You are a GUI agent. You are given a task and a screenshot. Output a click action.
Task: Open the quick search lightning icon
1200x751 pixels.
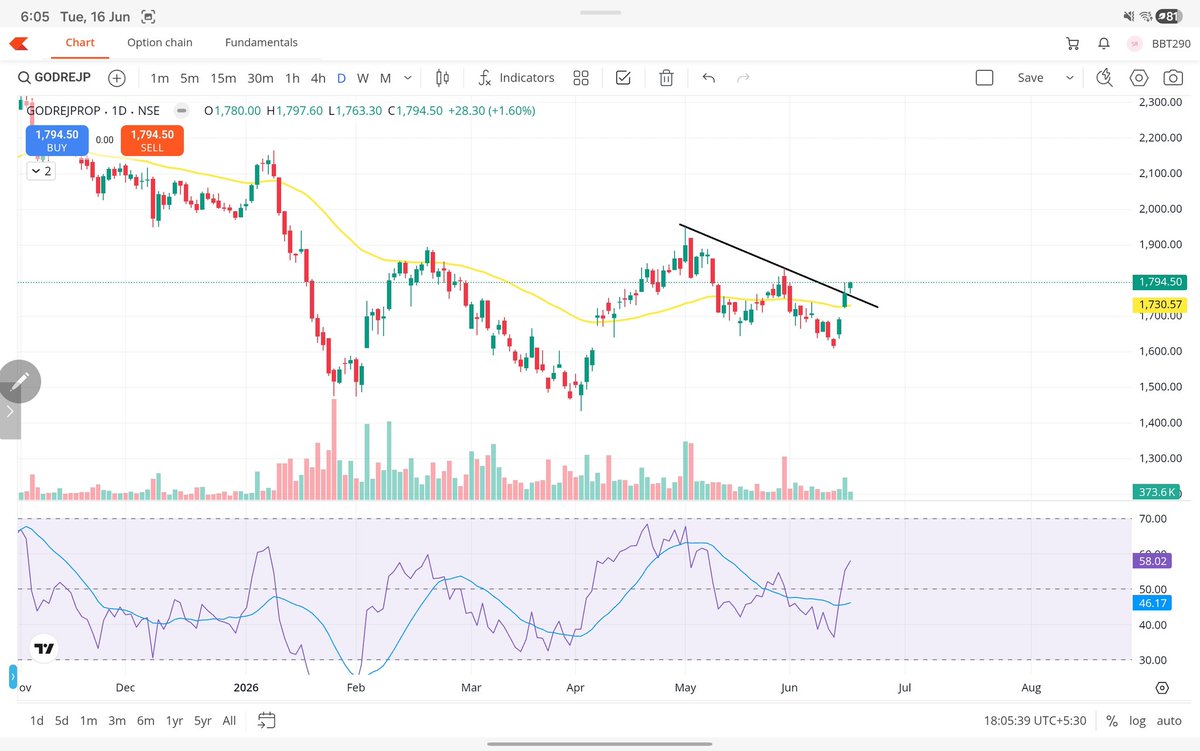point(1105,78)
